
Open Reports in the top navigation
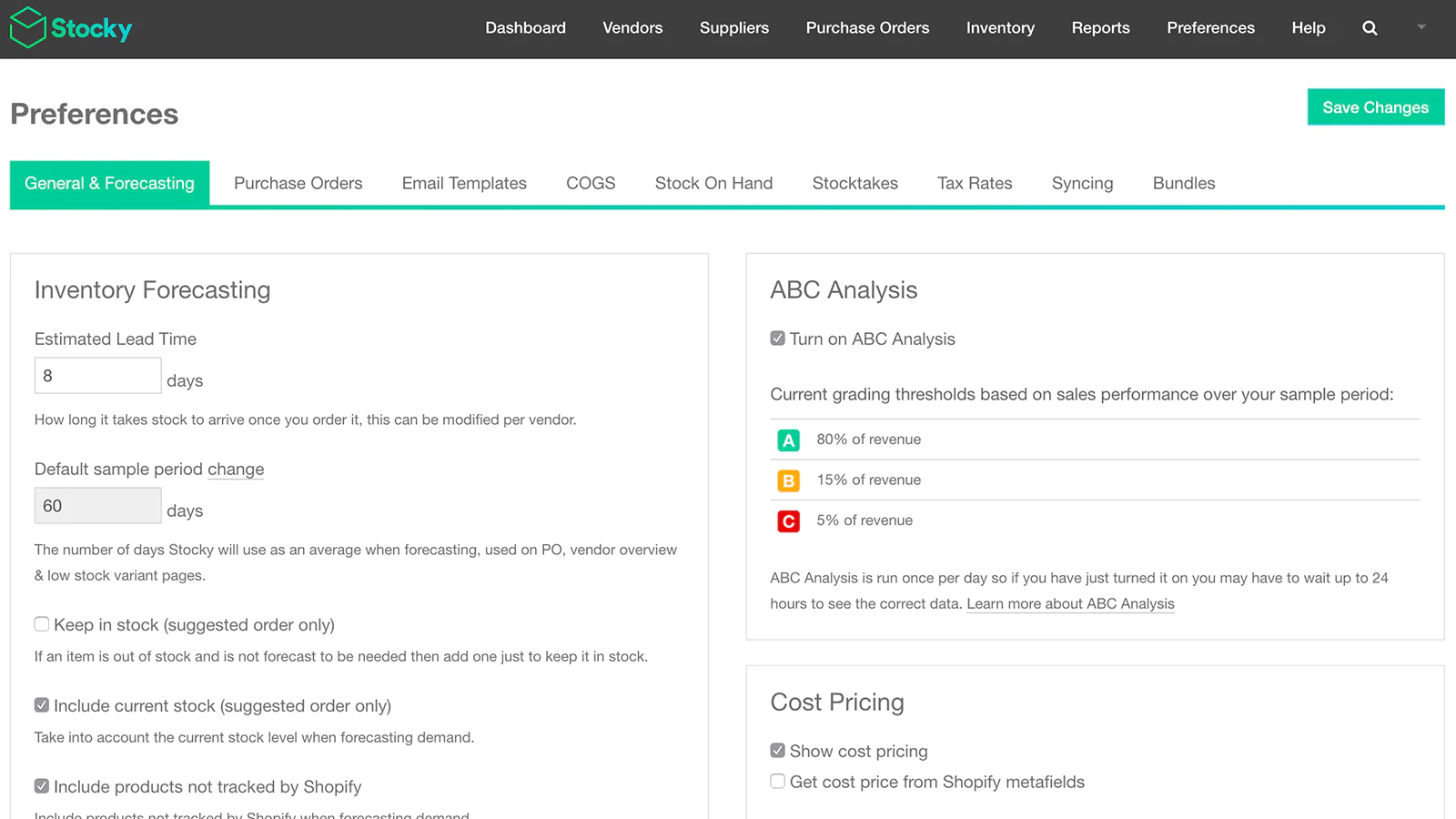[x=1100, y=28]
